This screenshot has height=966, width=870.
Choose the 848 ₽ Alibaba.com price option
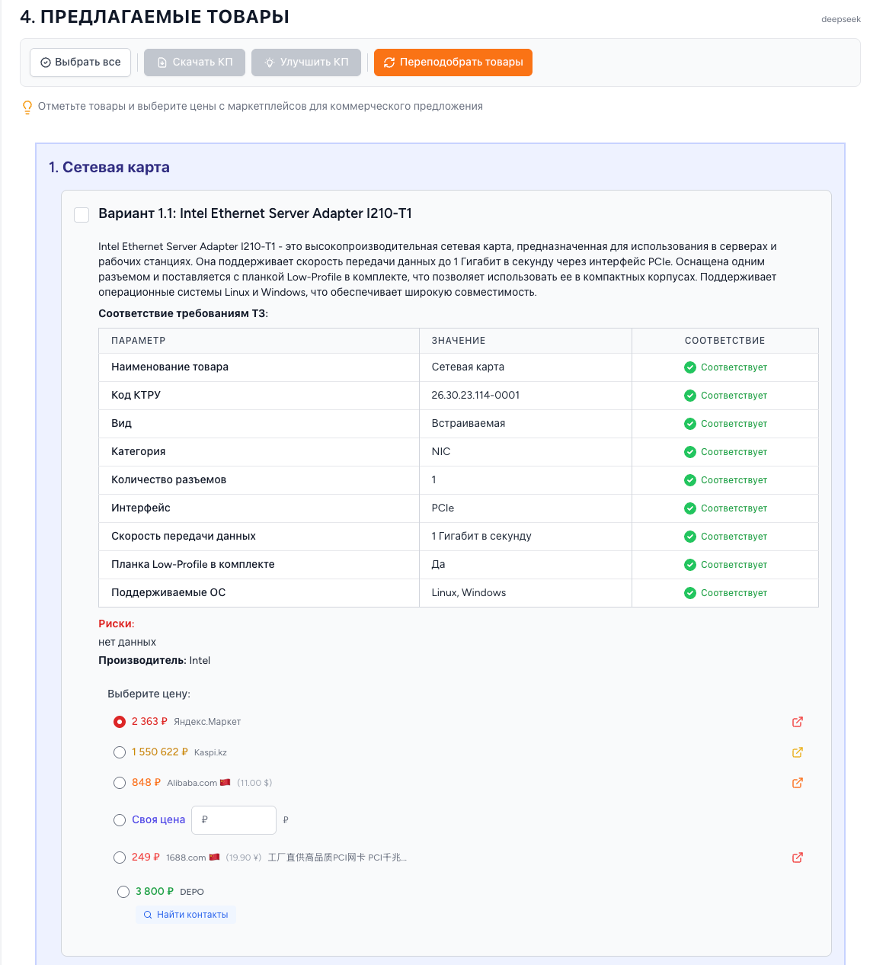coord(120,782)
